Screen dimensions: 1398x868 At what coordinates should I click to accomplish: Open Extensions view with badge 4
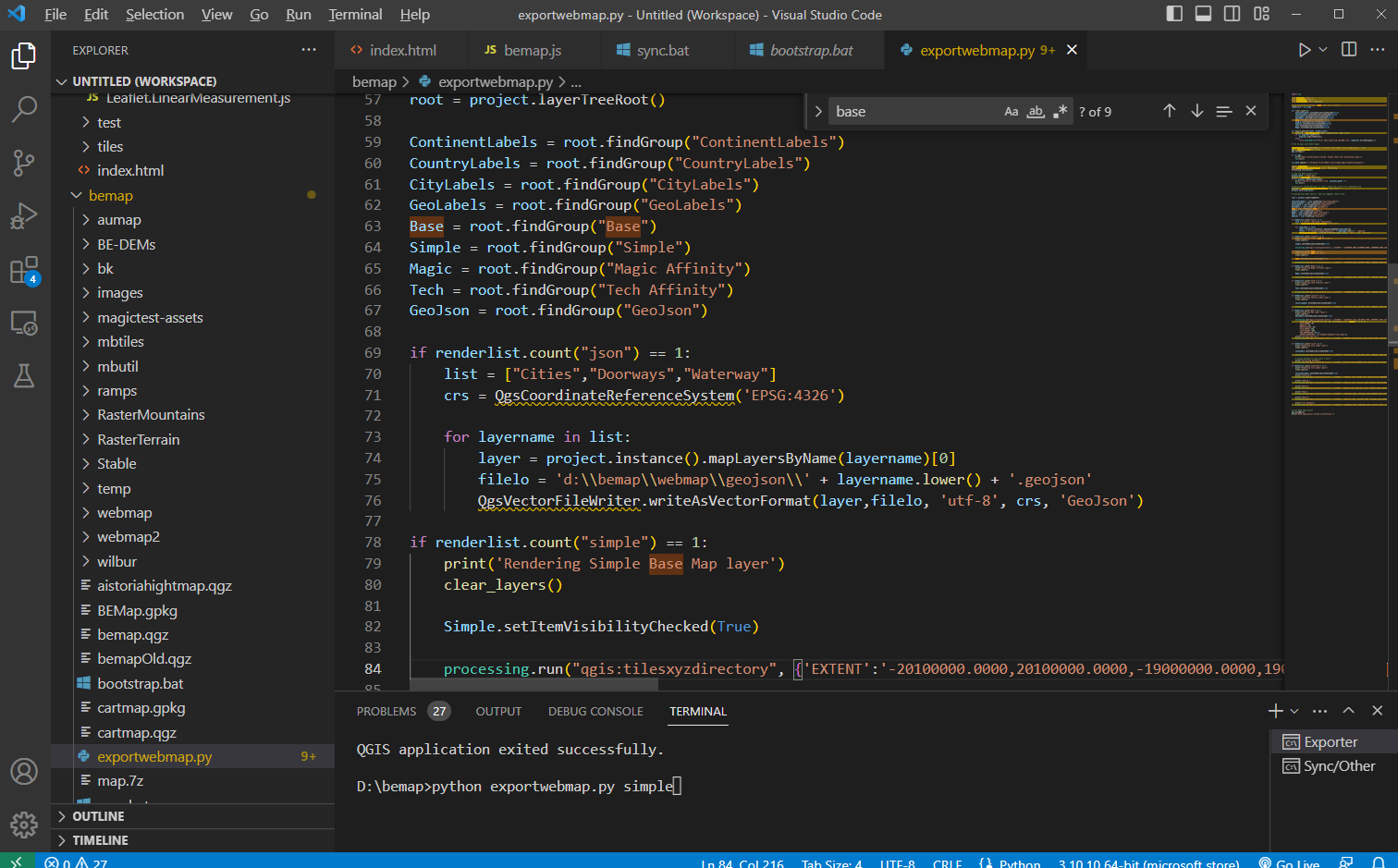tap(24, 270)
